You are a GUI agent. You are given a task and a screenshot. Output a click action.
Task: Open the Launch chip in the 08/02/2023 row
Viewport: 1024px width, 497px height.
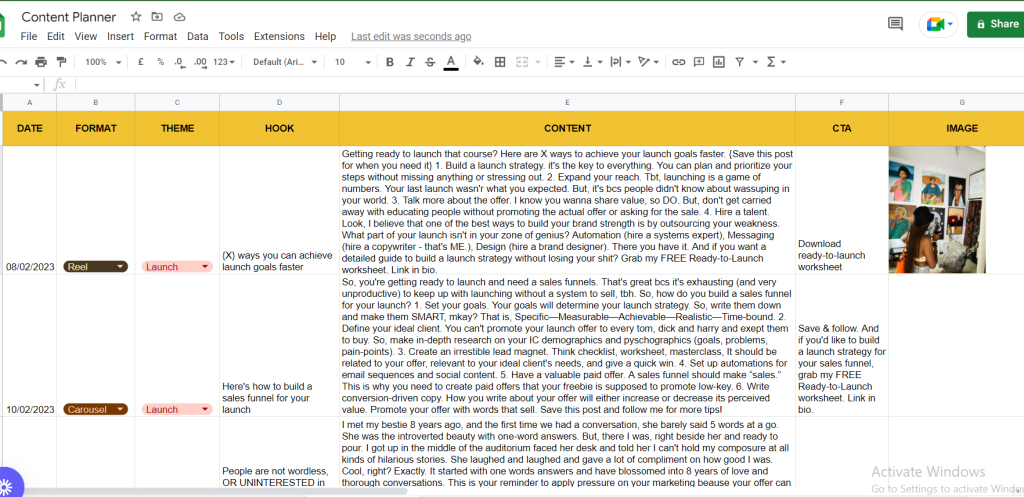tap(177, 266)
